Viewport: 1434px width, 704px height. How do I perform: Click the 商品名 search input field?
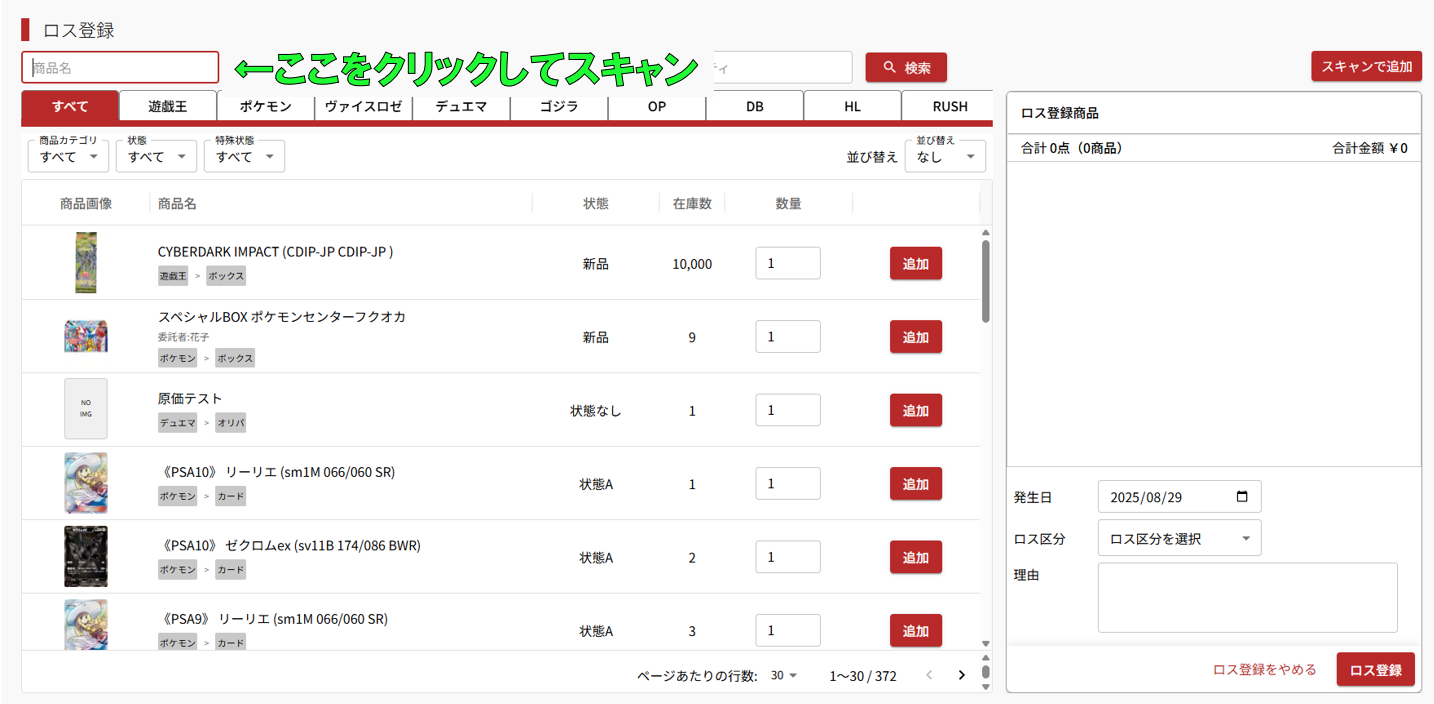(120, 68)
